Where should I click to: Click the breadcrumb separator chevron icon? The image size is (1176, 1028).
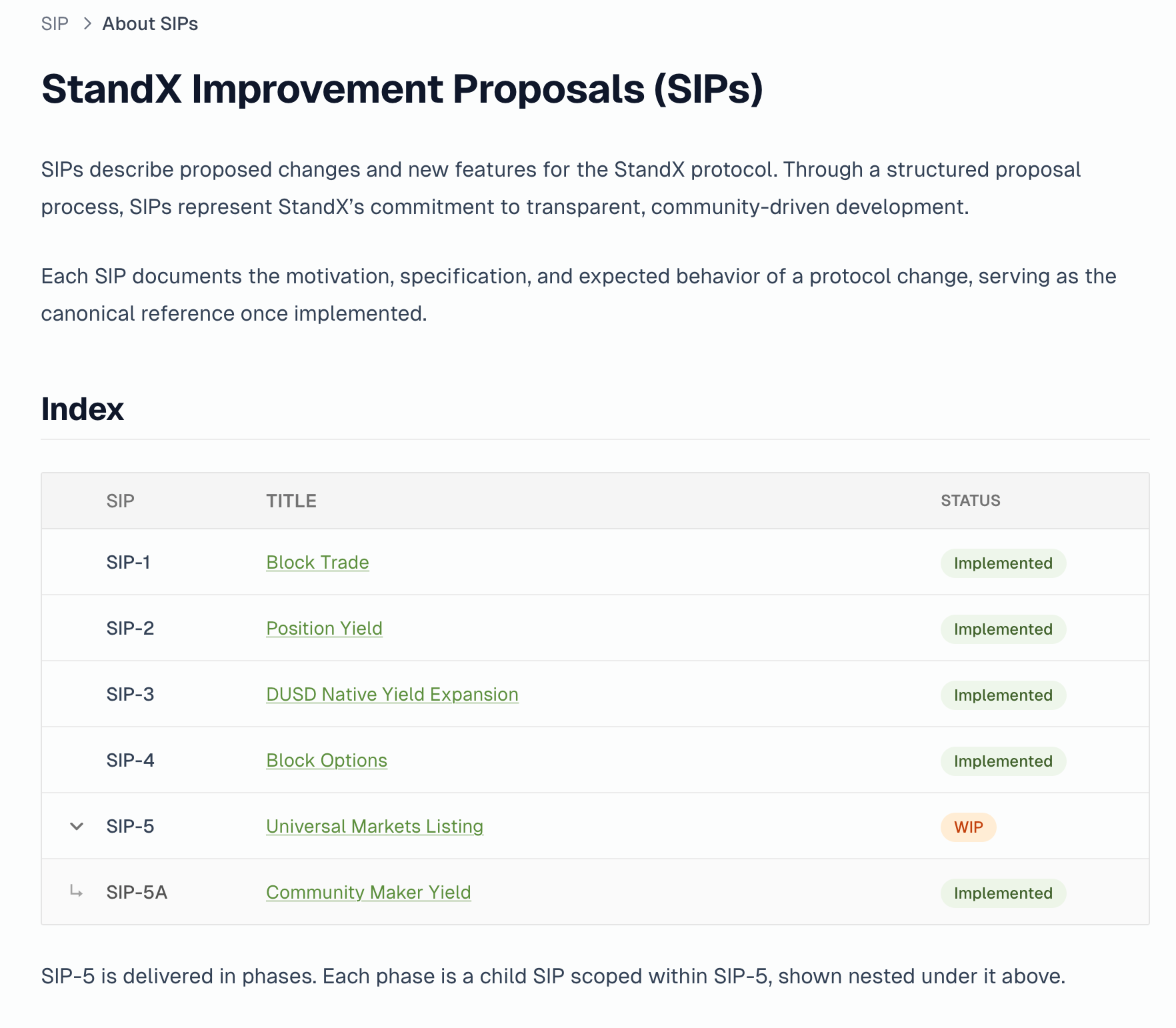[87, 24]
